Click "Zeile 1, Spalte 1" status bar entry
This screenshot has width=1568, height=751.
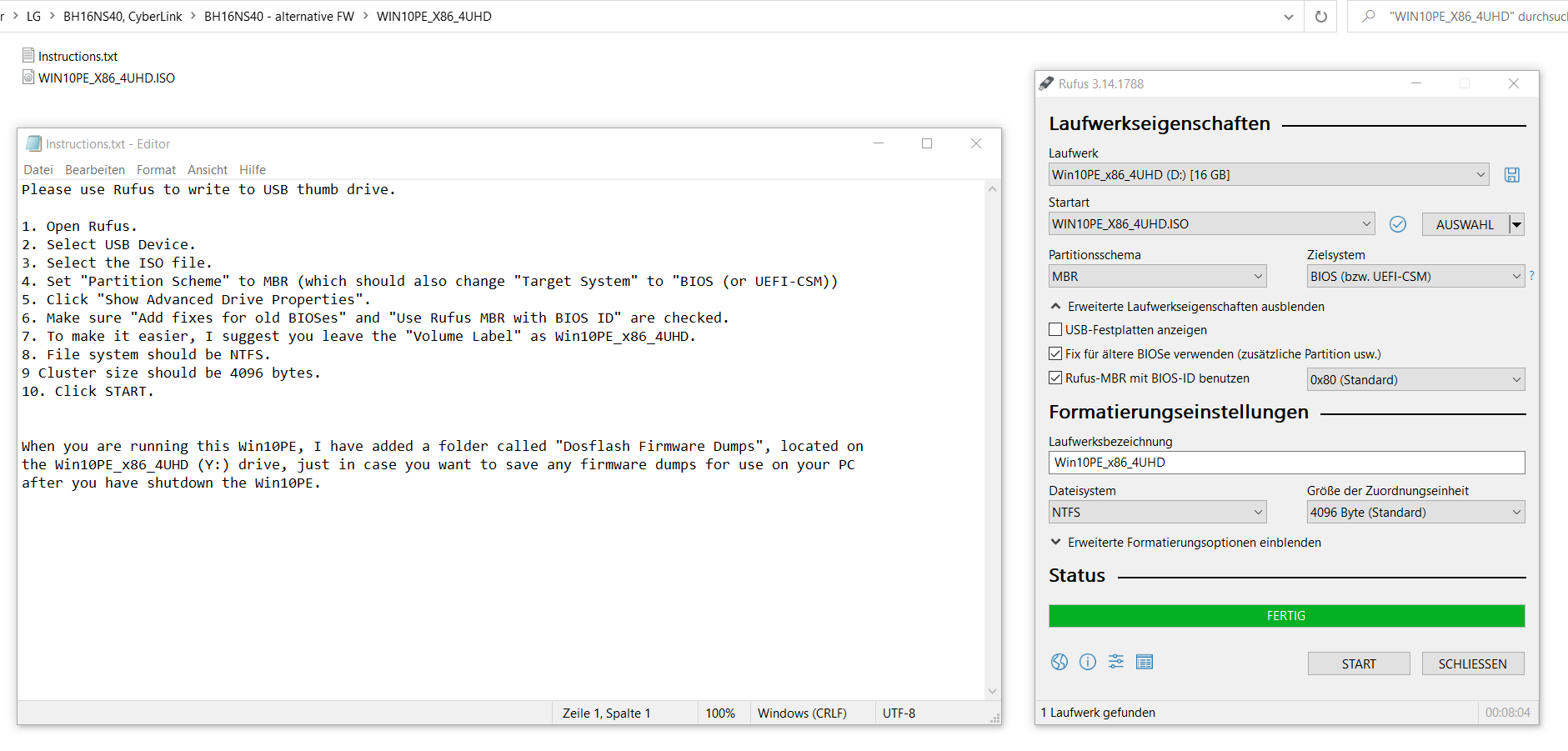606,713
